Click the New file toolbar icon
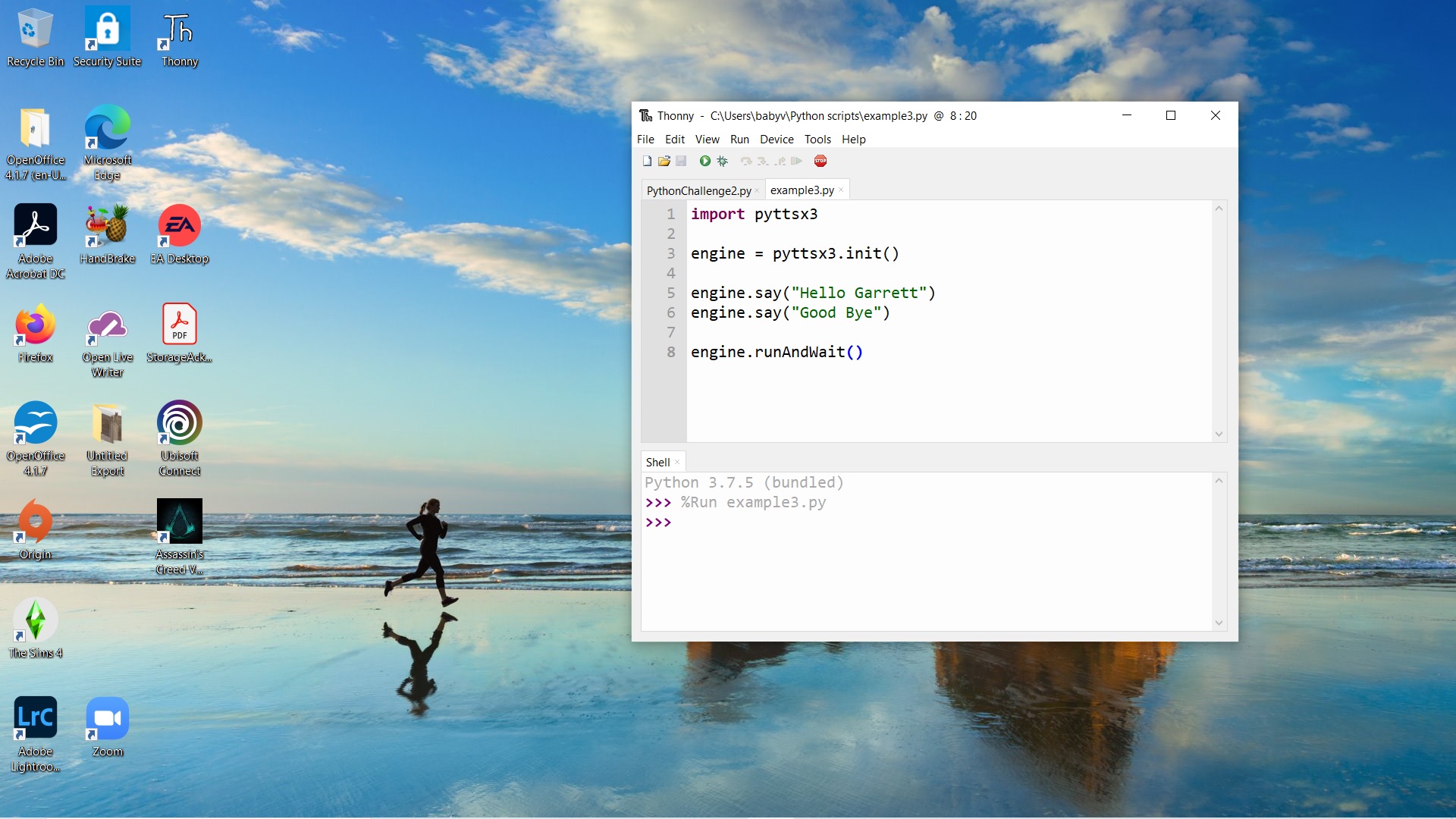 (647, 161)
